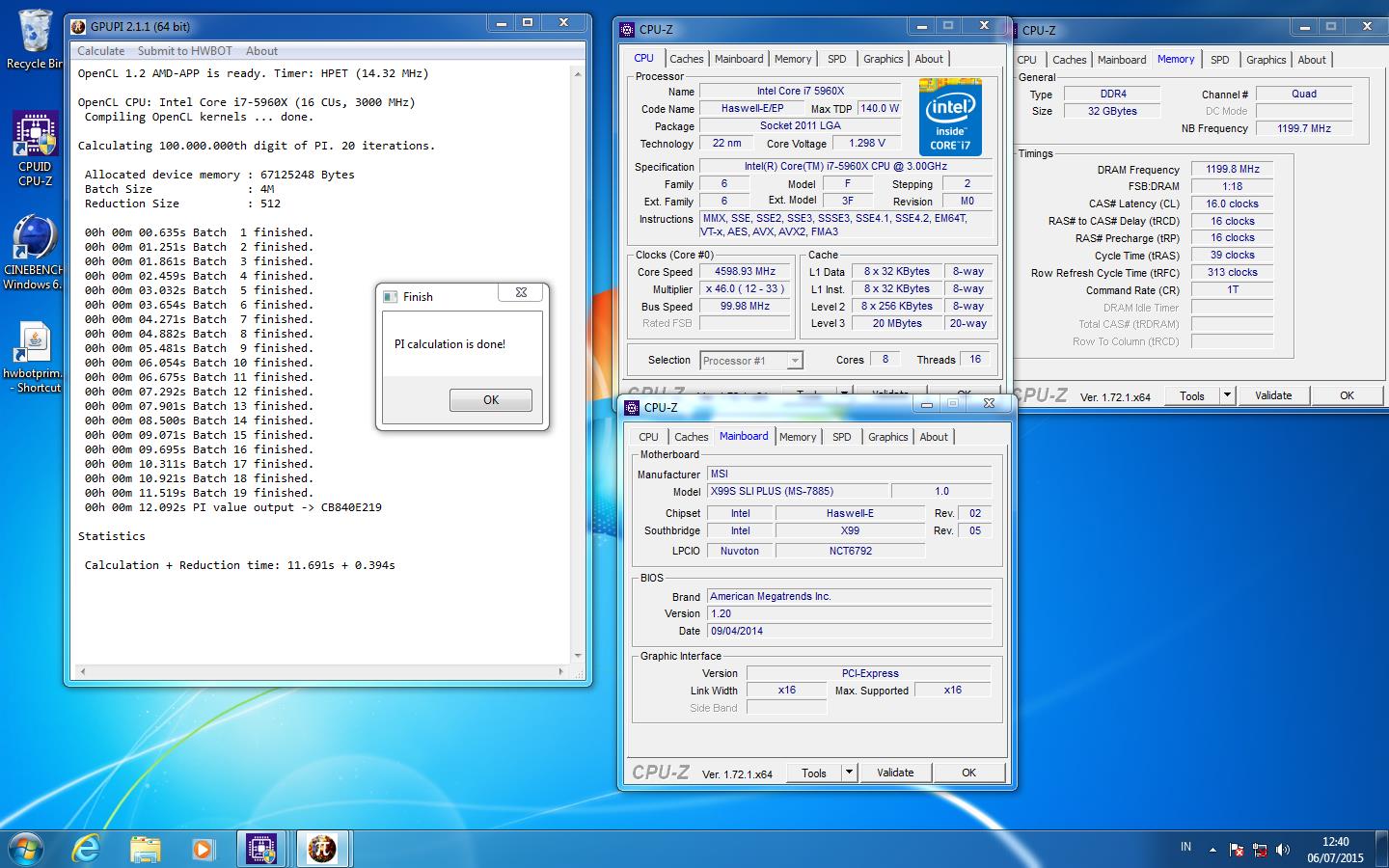Switch to Mainboard tab in CPU window
The height and width of the screenshot is (868, 1389).
[739, 59]
